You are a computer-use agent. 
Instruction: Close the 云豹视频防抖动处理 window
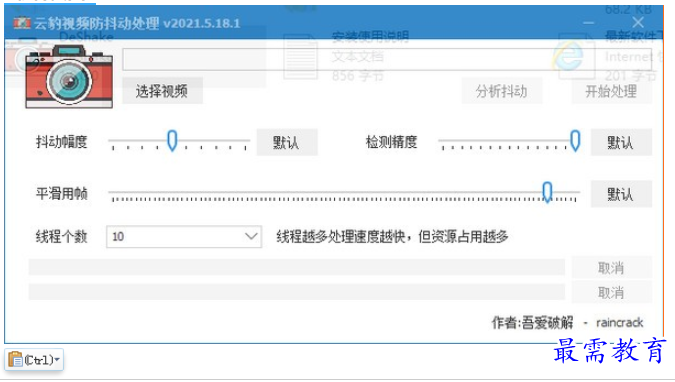638,22
